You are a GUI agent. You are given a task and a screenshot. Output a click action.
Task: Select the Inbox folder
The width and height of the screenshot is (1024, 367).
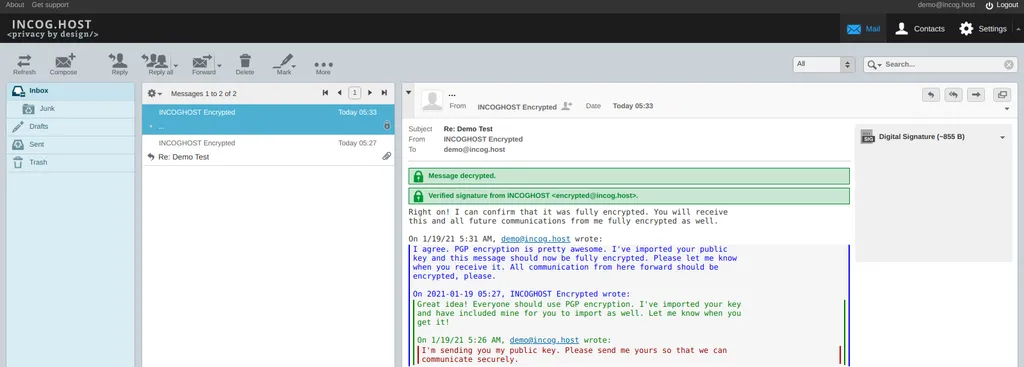[71, 91]
